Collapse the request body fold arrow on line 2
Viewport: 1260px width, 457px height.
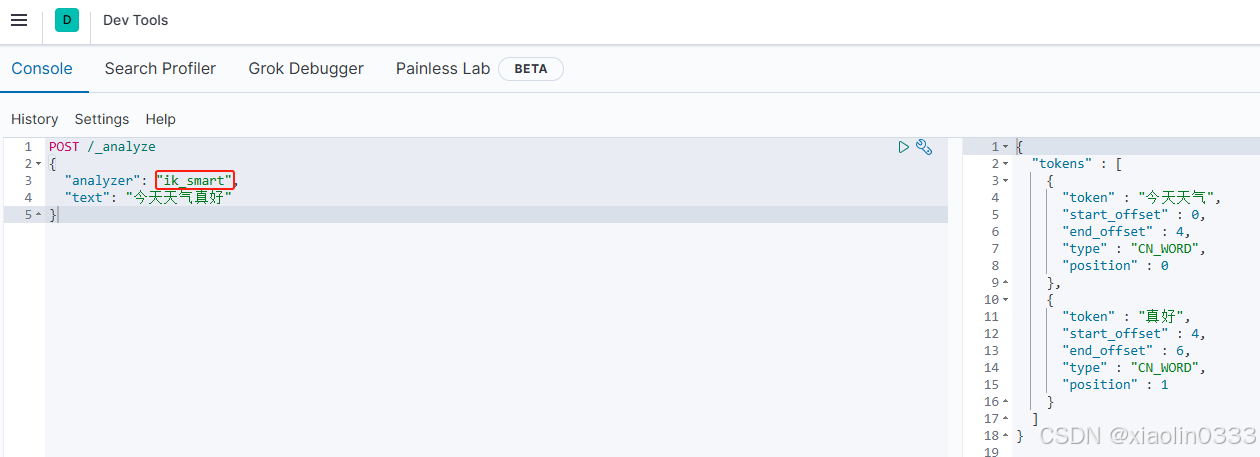tap(38, 164)
